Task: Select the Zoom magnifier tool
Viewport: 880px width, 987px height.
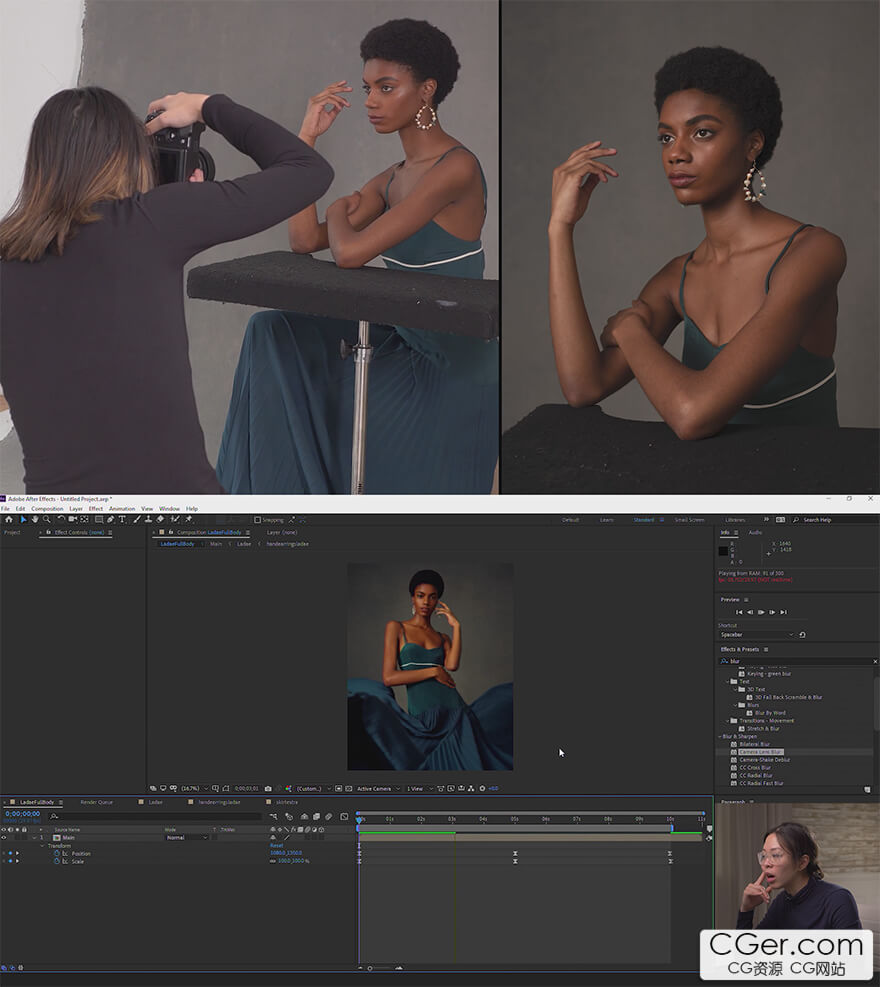Action: [x=47, y=519]
